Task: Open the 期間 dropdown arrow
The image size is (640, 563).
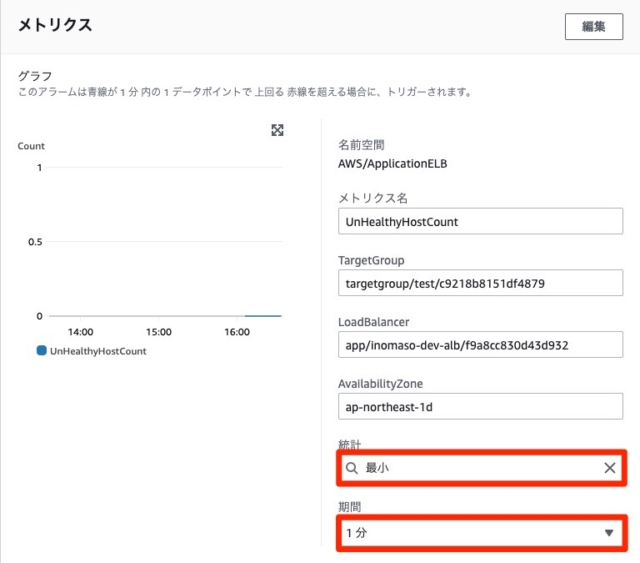Action: click(609, 533)
